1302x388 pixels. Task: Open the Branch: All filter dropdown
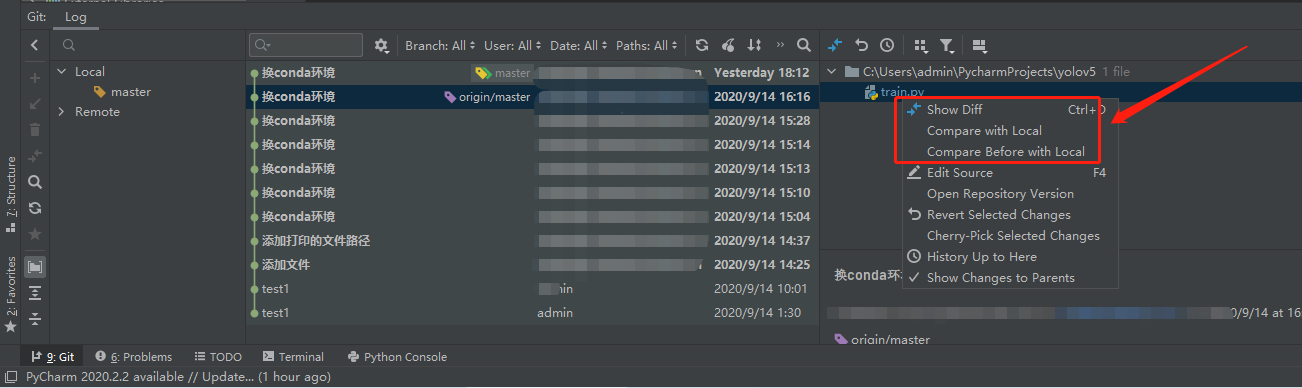tap(438, 46)
